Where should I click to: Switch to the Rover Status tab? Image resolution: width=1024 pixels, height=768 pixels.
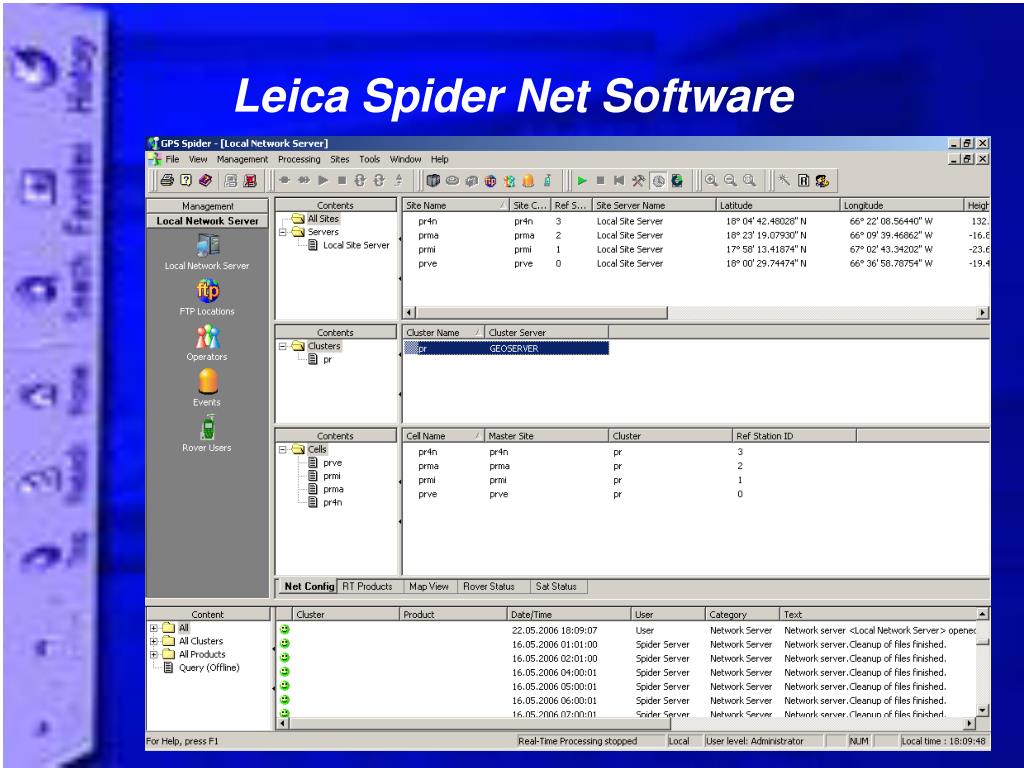tap(488, 586)
